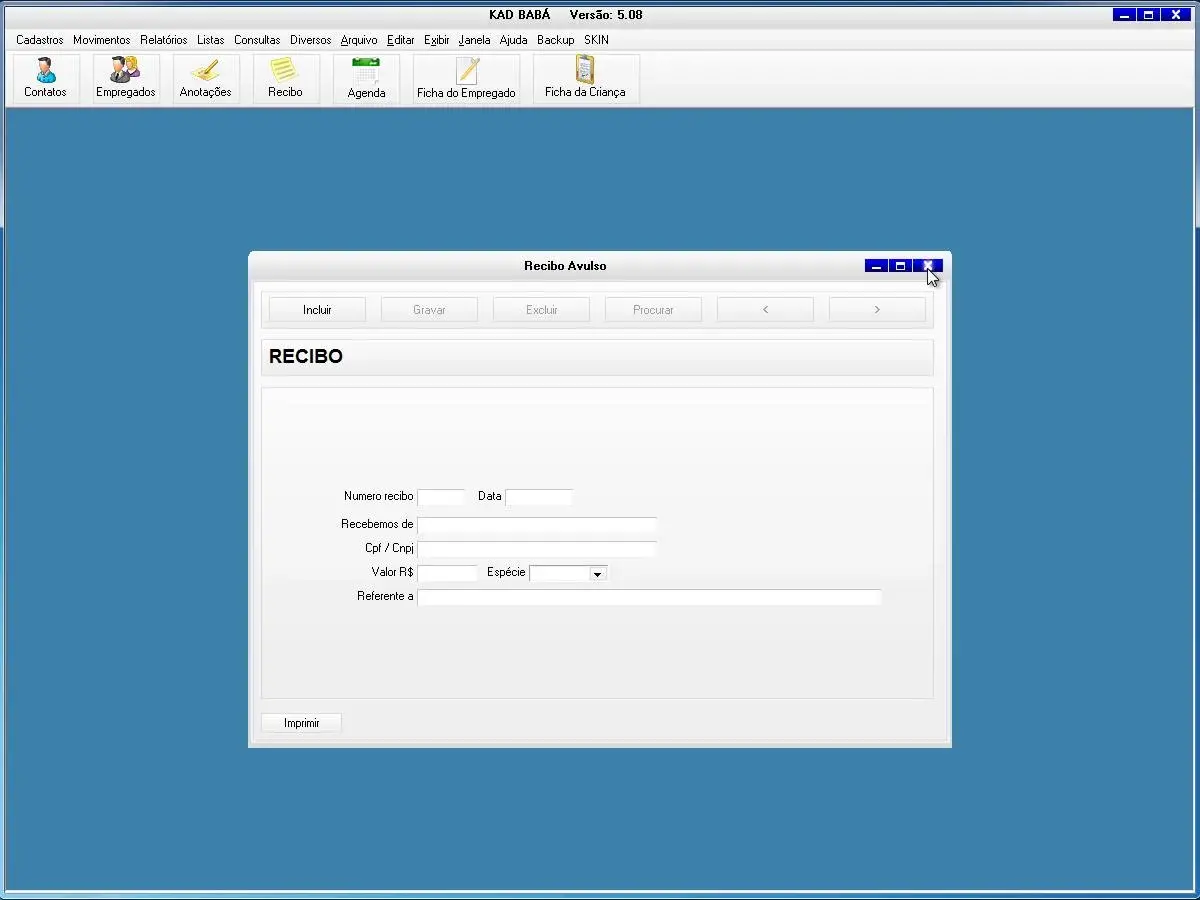
Task: Expand the Espécie dropdown arrow
Action: [597, 574]
